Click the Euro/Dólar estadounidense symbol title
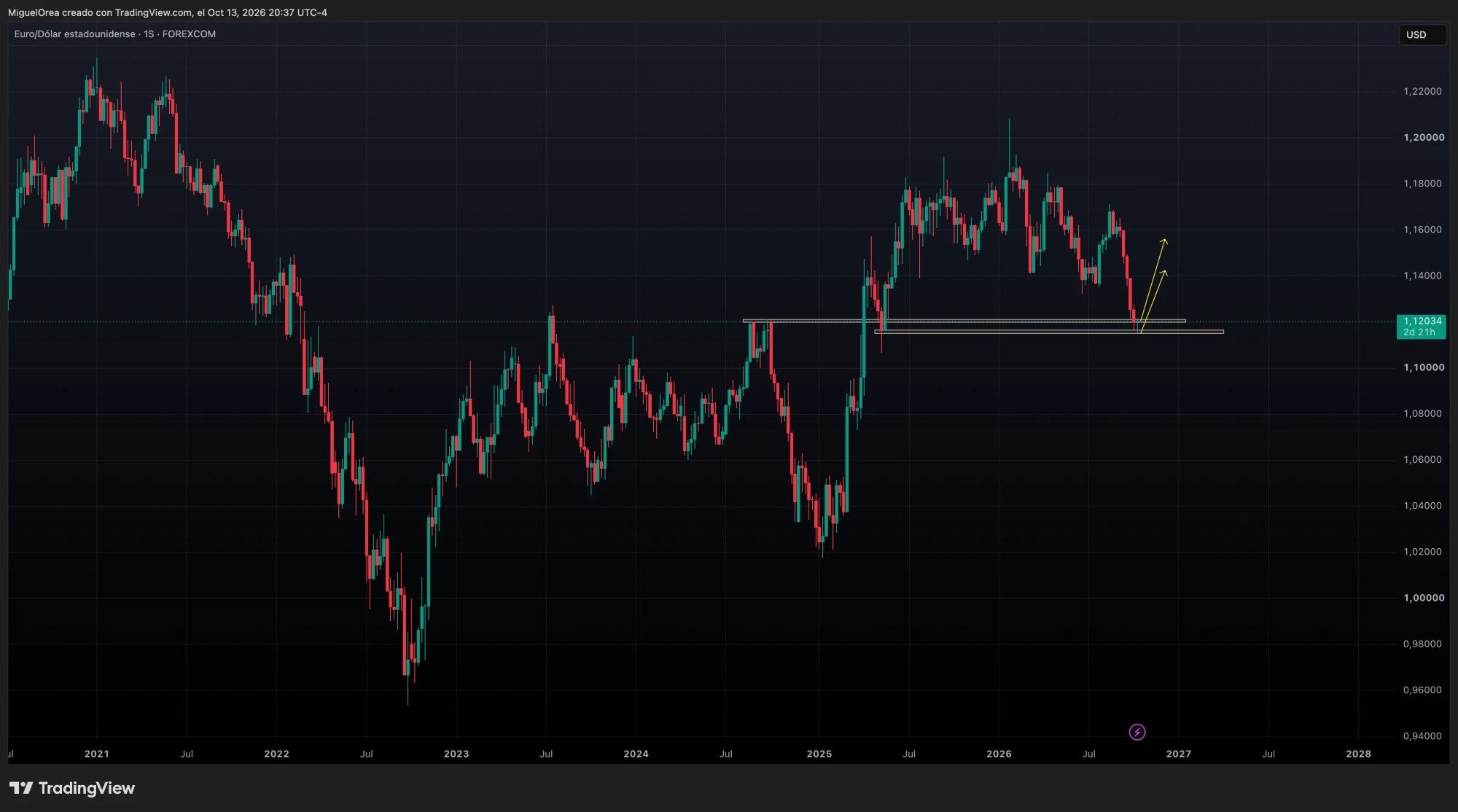Image resolution: width=1458 pixels, height=812 pixels. pyautogui.click(x=74, y=34)
